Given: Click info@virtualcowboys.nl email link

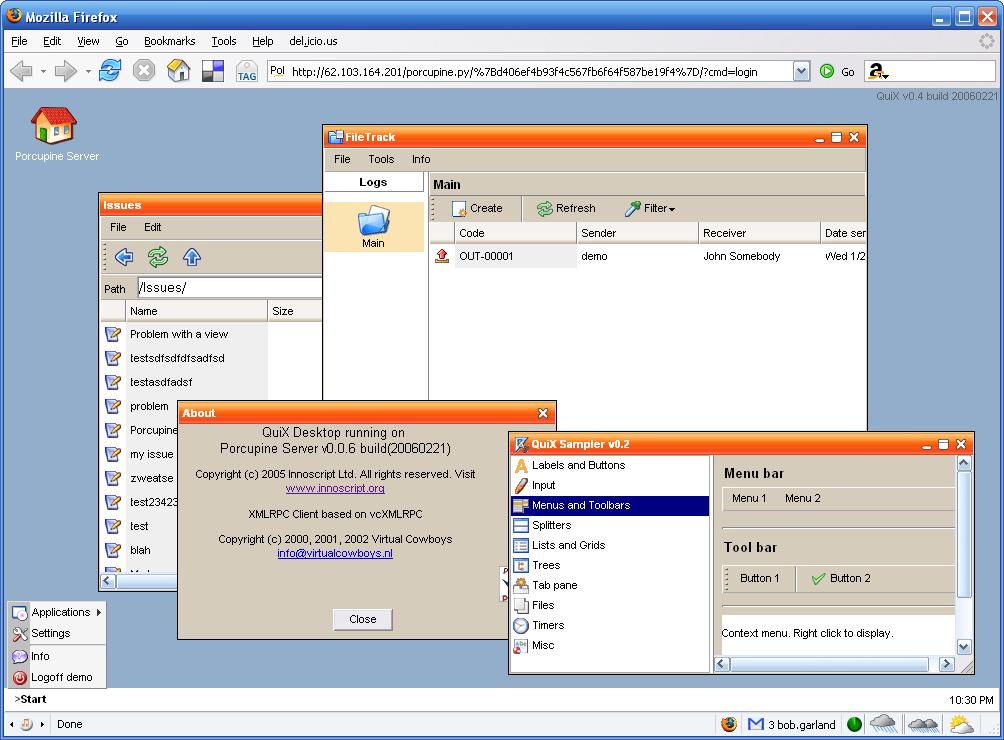Looking at the screenshot, I should 335,553.
